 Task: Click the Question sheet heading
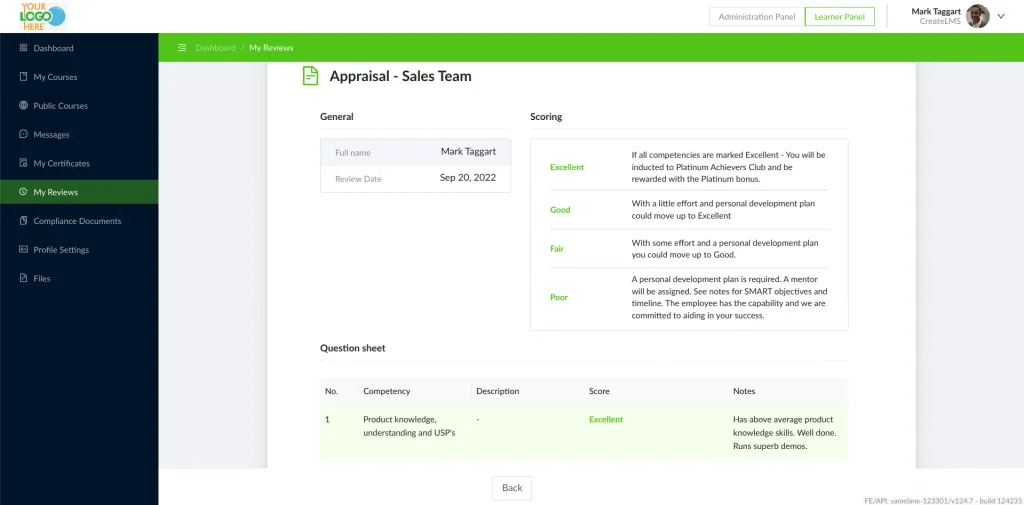(x=353, y=348)
